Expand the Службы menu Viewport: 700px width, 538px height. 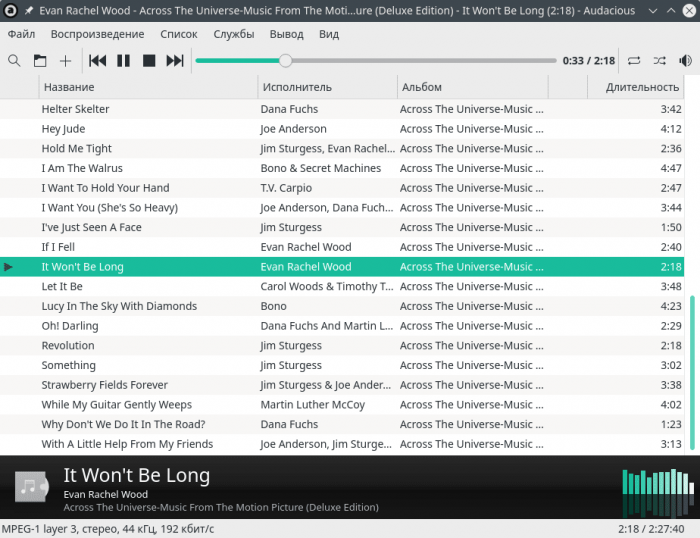[x=234, y=34]
